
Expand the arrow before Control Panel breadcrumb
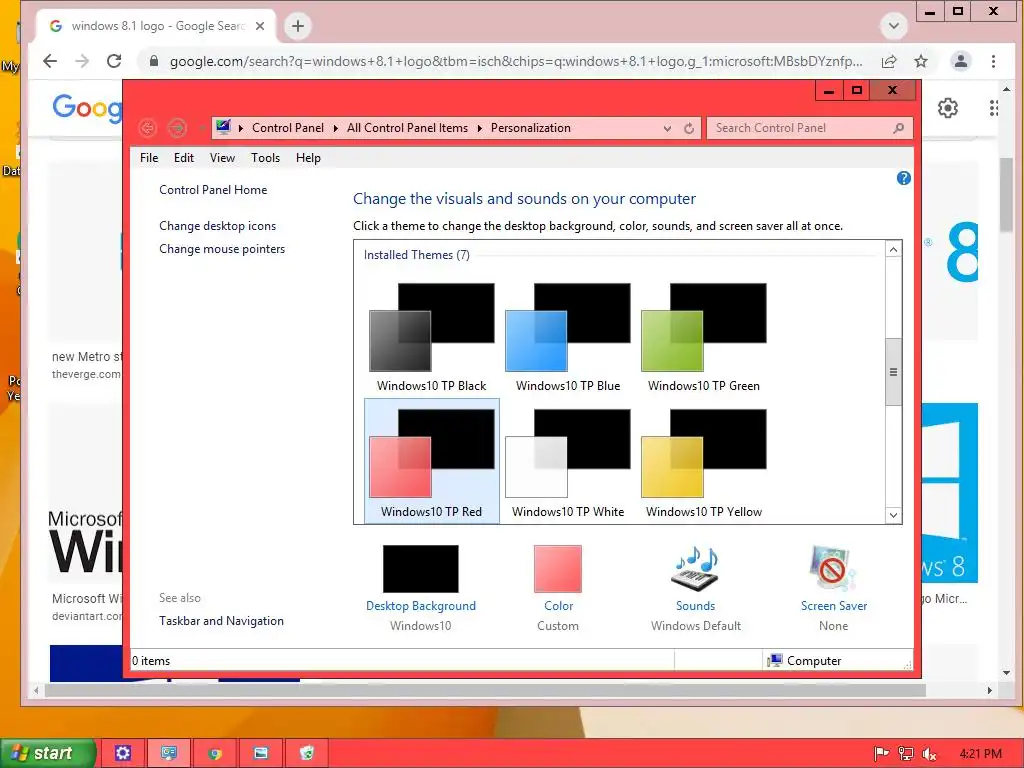point(240,128)
